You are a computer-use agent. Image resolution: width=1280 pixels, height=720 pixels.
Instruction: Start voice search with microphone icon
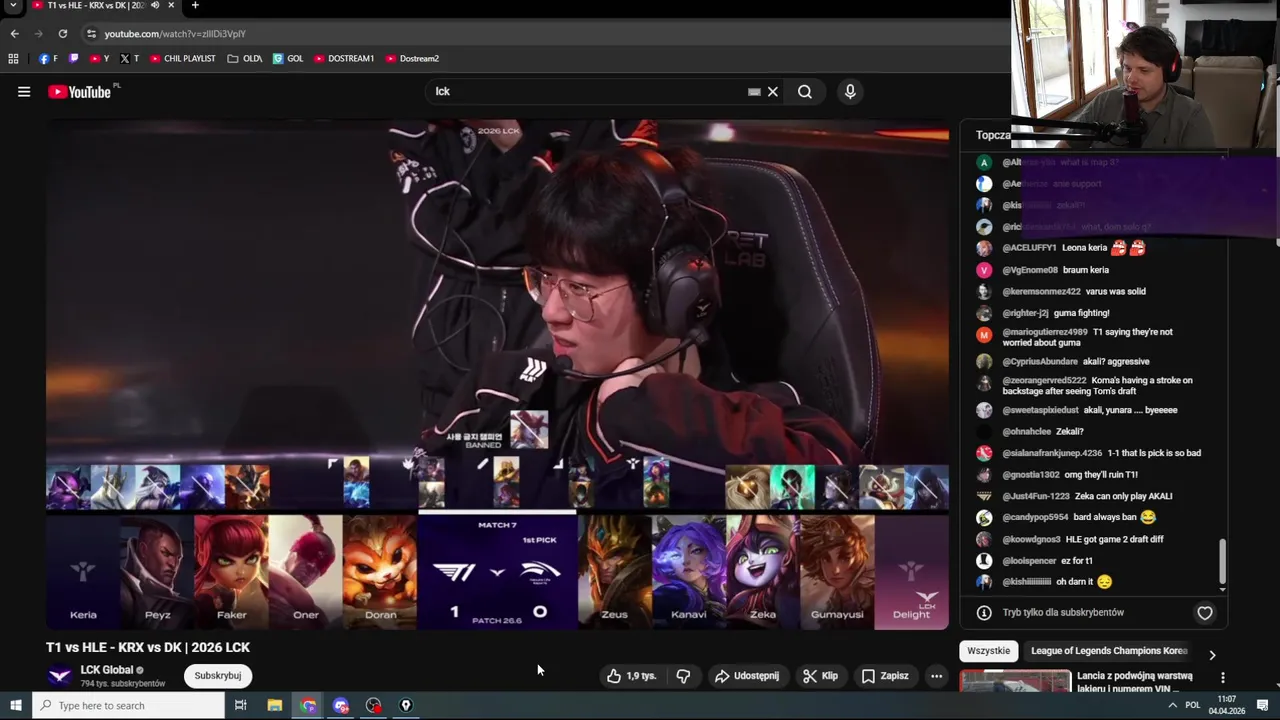(850, 92)
